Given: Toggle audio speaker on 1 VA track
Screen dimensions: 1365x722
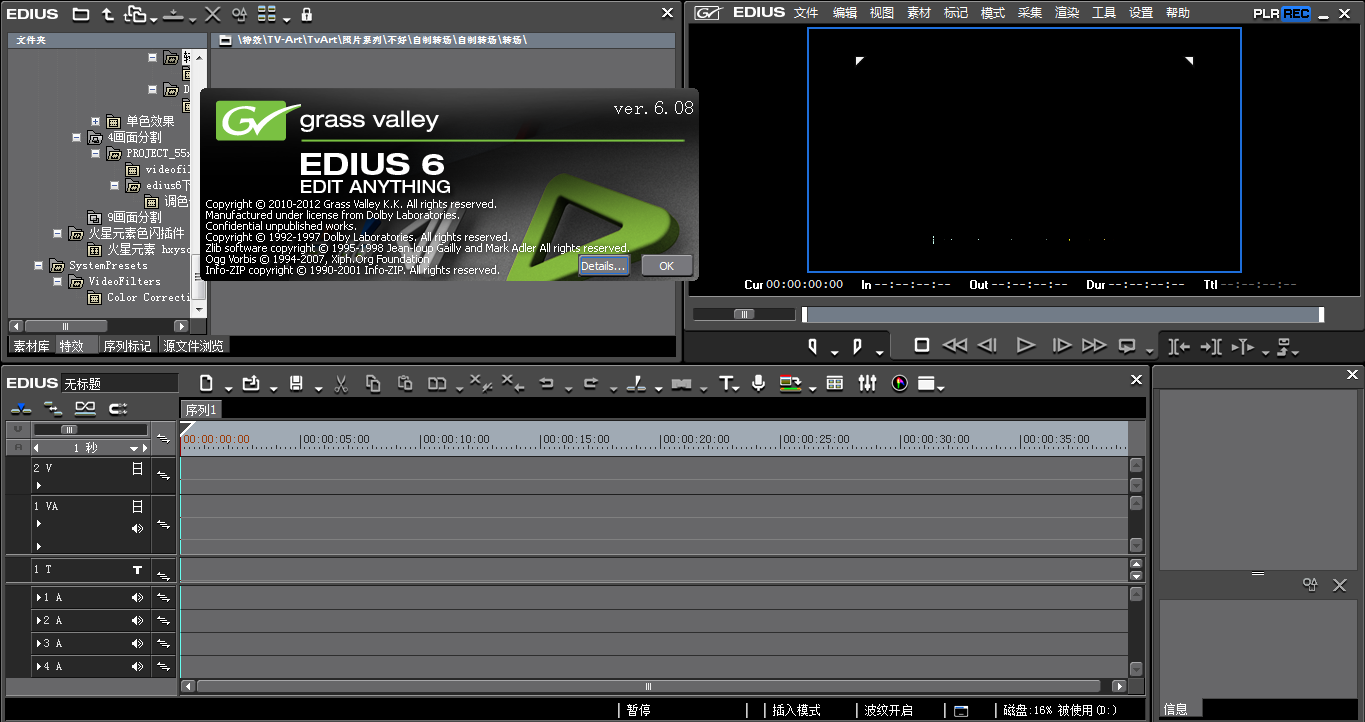Looking at the screenshot, I should [x=138, y=528].
